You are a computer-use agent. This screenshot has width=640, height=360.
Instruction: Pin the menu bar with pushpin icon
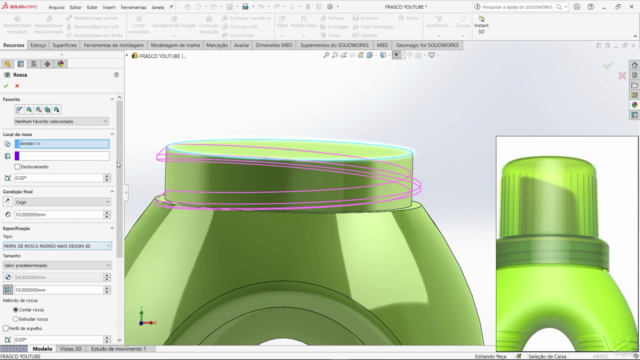[x=171, y=7]
